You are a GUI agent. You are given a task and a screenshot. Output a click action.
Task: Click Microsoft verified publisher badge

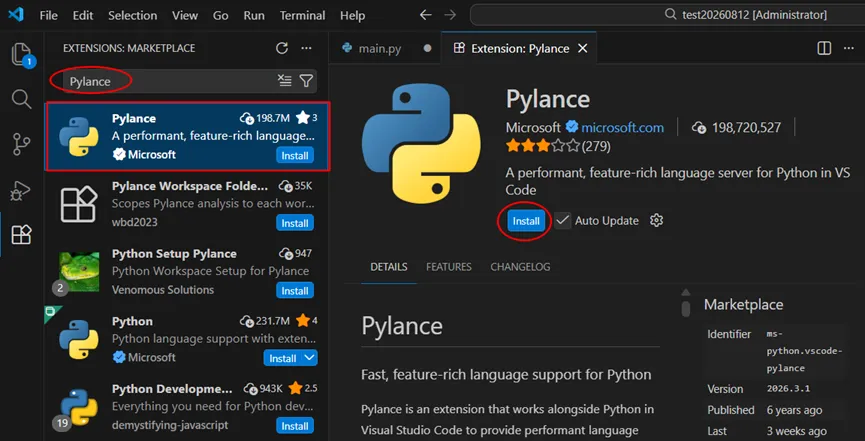point(572,127)
